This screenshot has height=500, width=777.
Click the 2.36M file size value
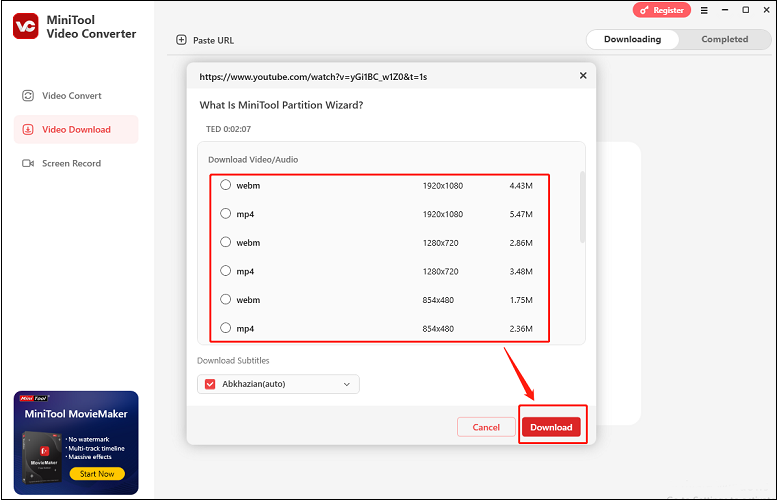click(521, 329)
